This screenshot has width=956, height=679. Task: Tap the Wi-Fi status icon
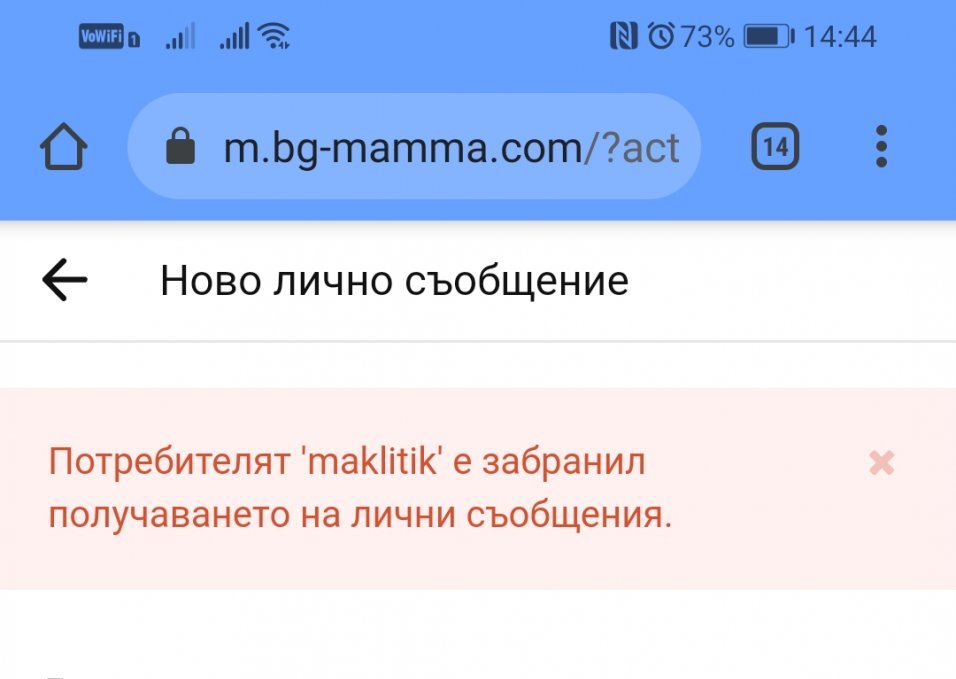pyautogui.click(x=273, y=38)
